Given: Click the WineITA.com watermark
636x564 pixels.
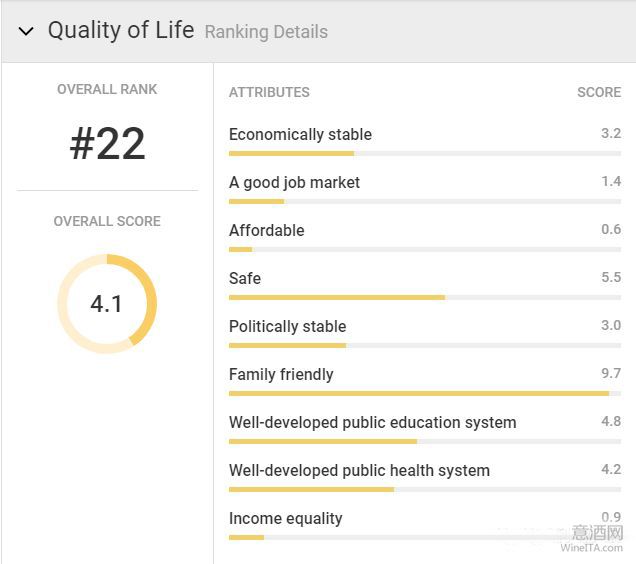Looking at the screenshot, I should (x=592, y=548).
